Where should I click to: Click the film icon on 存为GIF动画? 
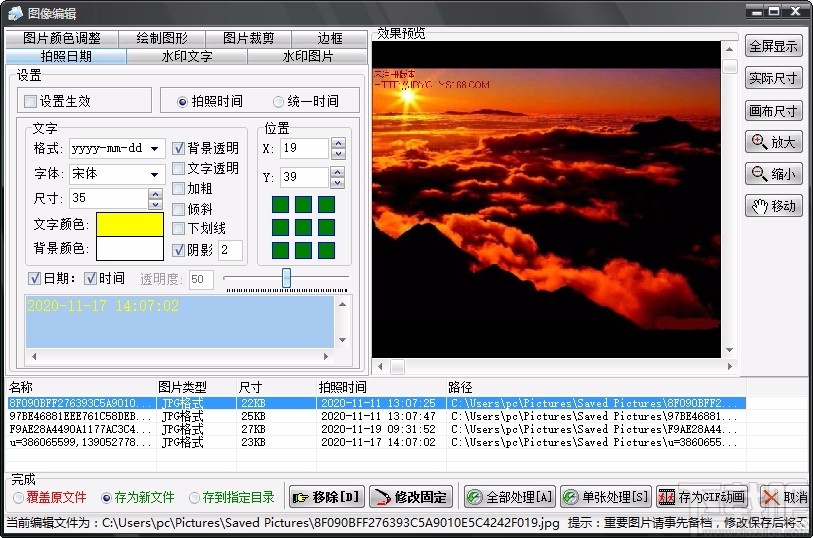tap(666, 498)
